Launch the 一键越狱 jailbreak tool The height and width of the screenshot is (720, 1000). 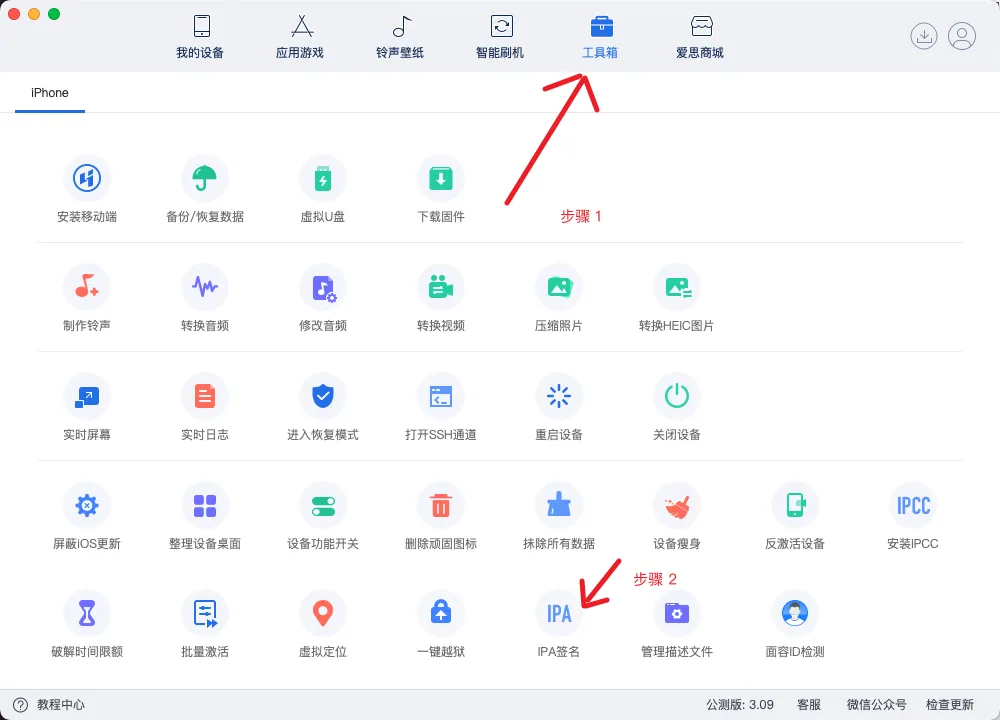pyautogui.click(x=441, y=613)
